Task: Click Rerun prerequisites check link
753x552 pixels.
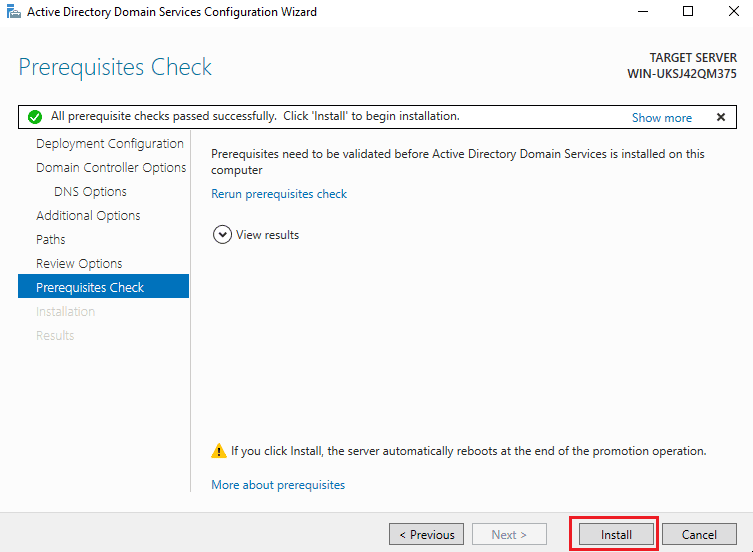Action: 279,194
